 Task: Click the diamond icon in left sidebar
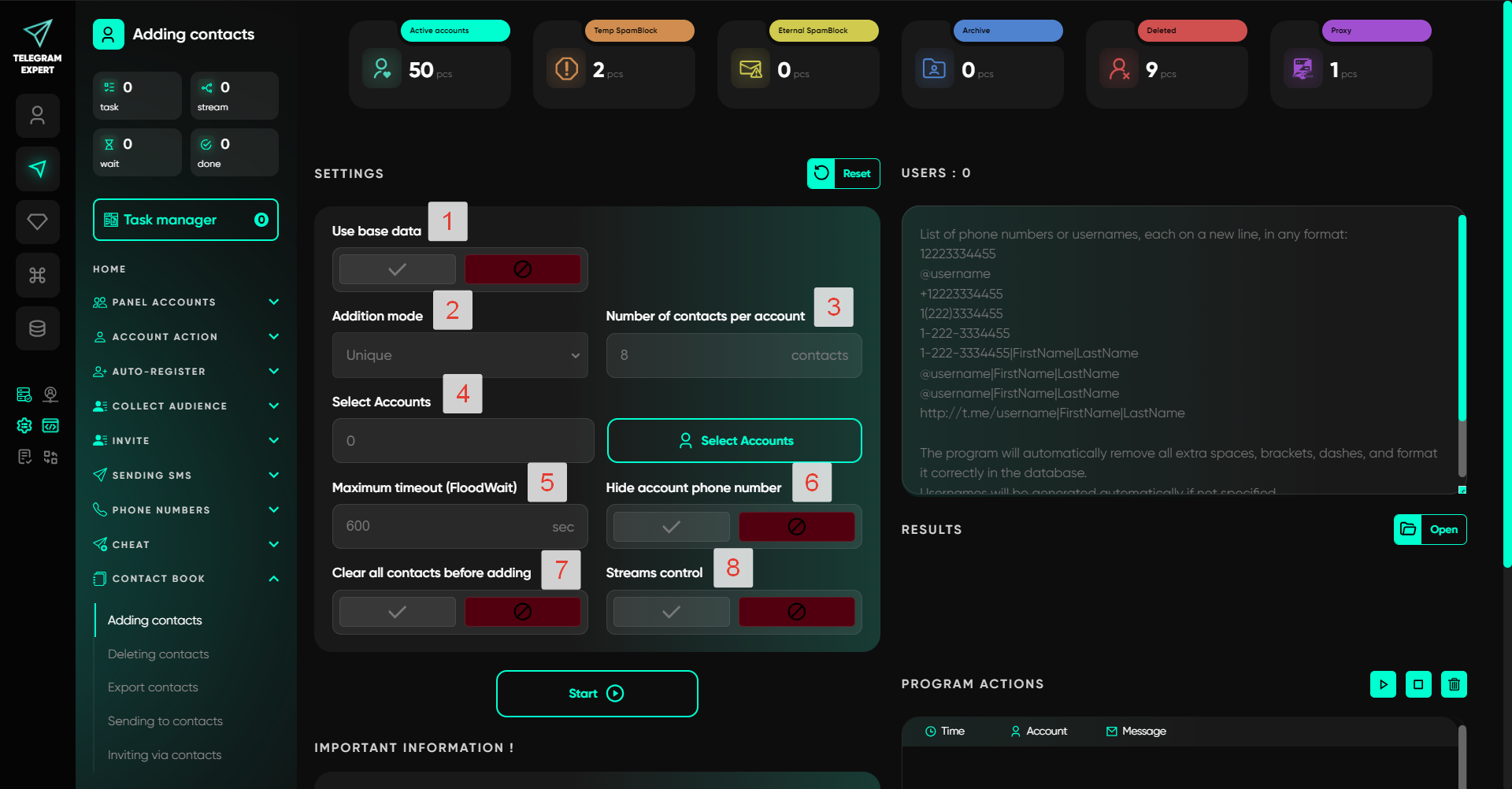(x=38, y=222)
